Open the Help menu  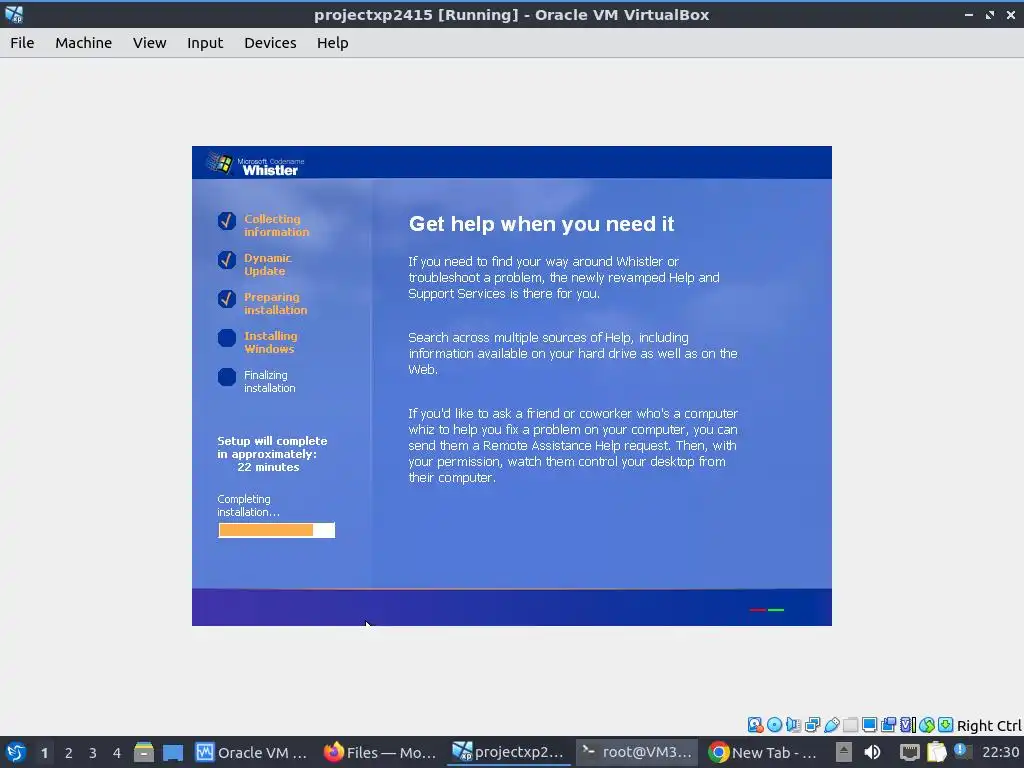(x=332, y=42)
